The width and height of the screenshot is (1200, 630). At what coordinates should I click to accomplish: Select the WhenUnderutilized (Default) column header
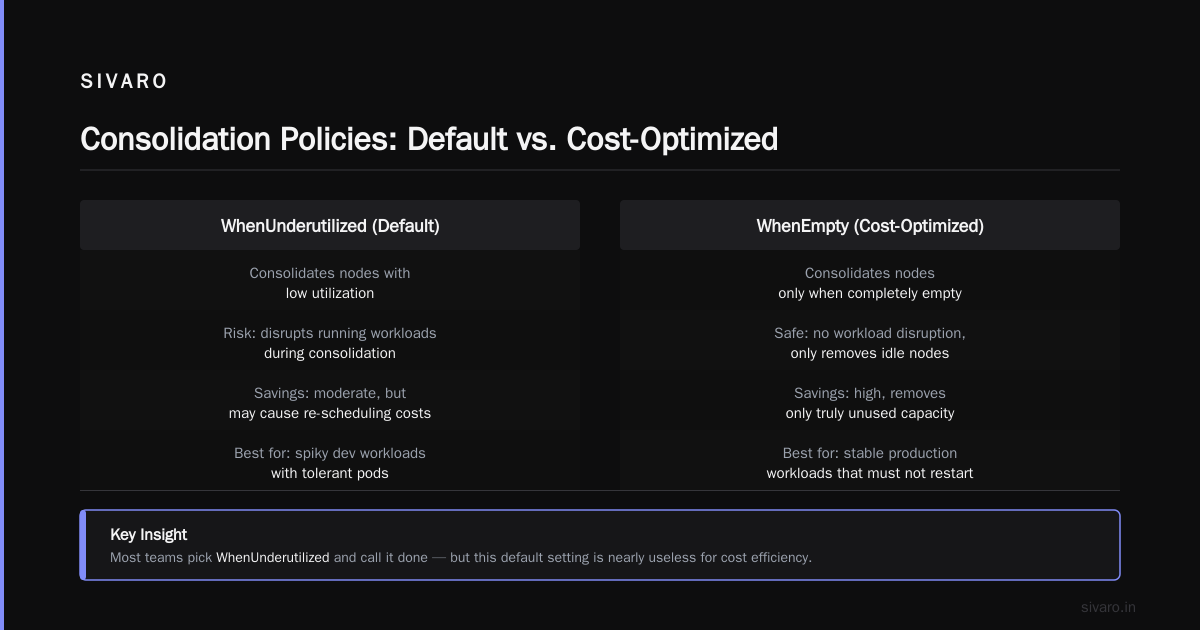tap(330, 226)
